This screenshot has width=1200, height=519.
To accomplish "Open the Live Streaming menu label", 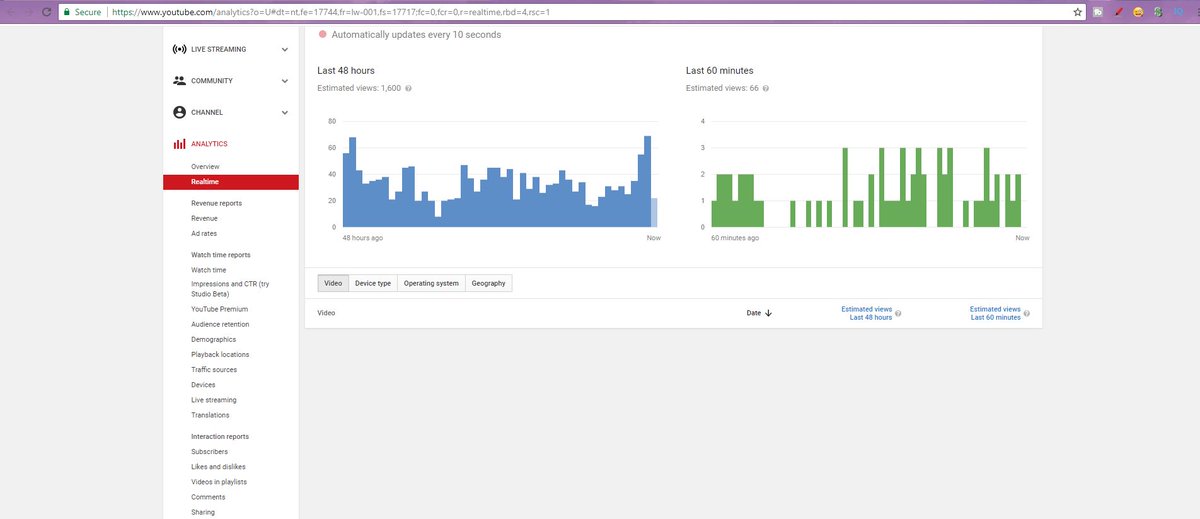I will point(218,49).
